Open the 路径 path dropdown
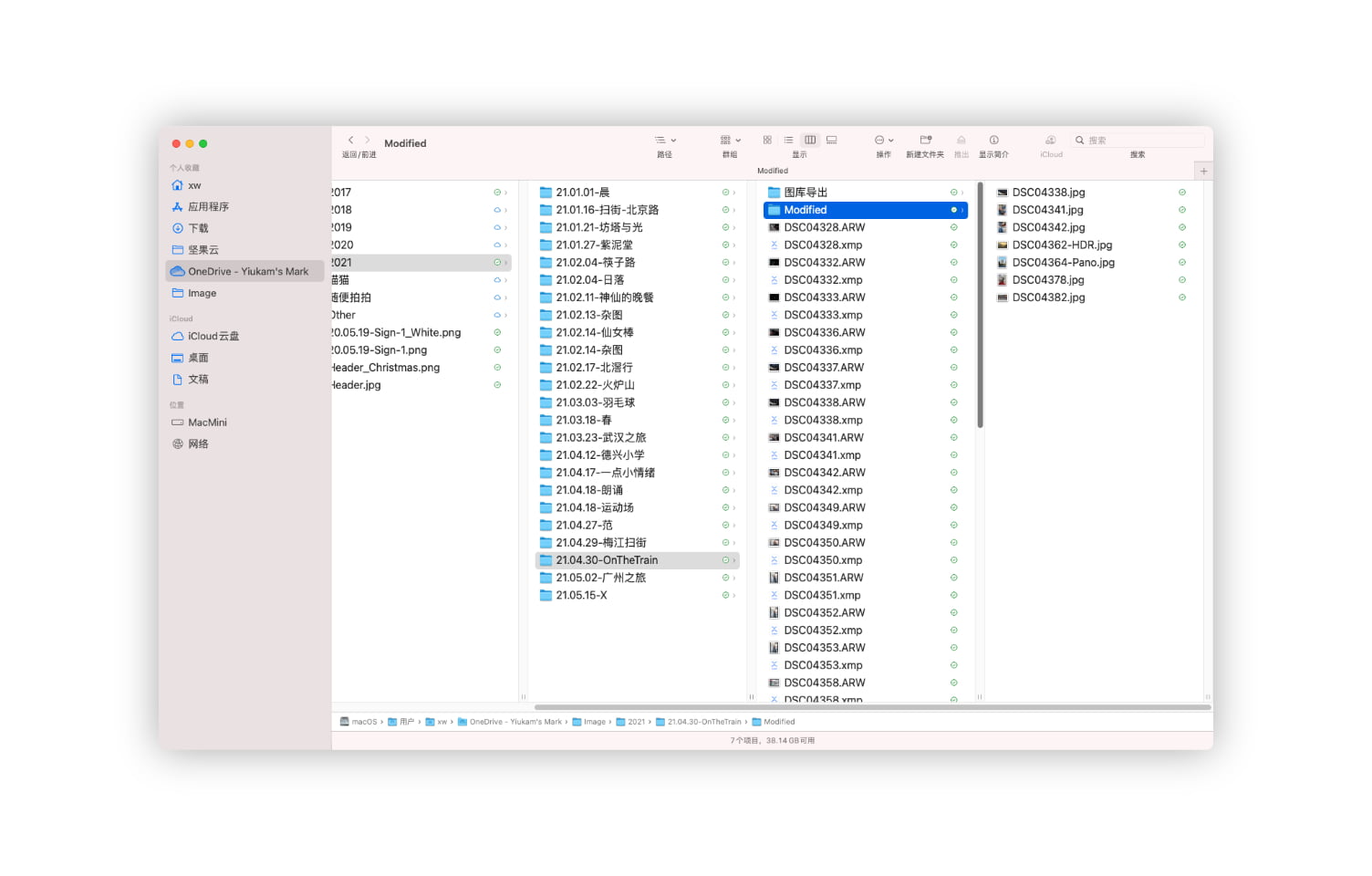 665,140
